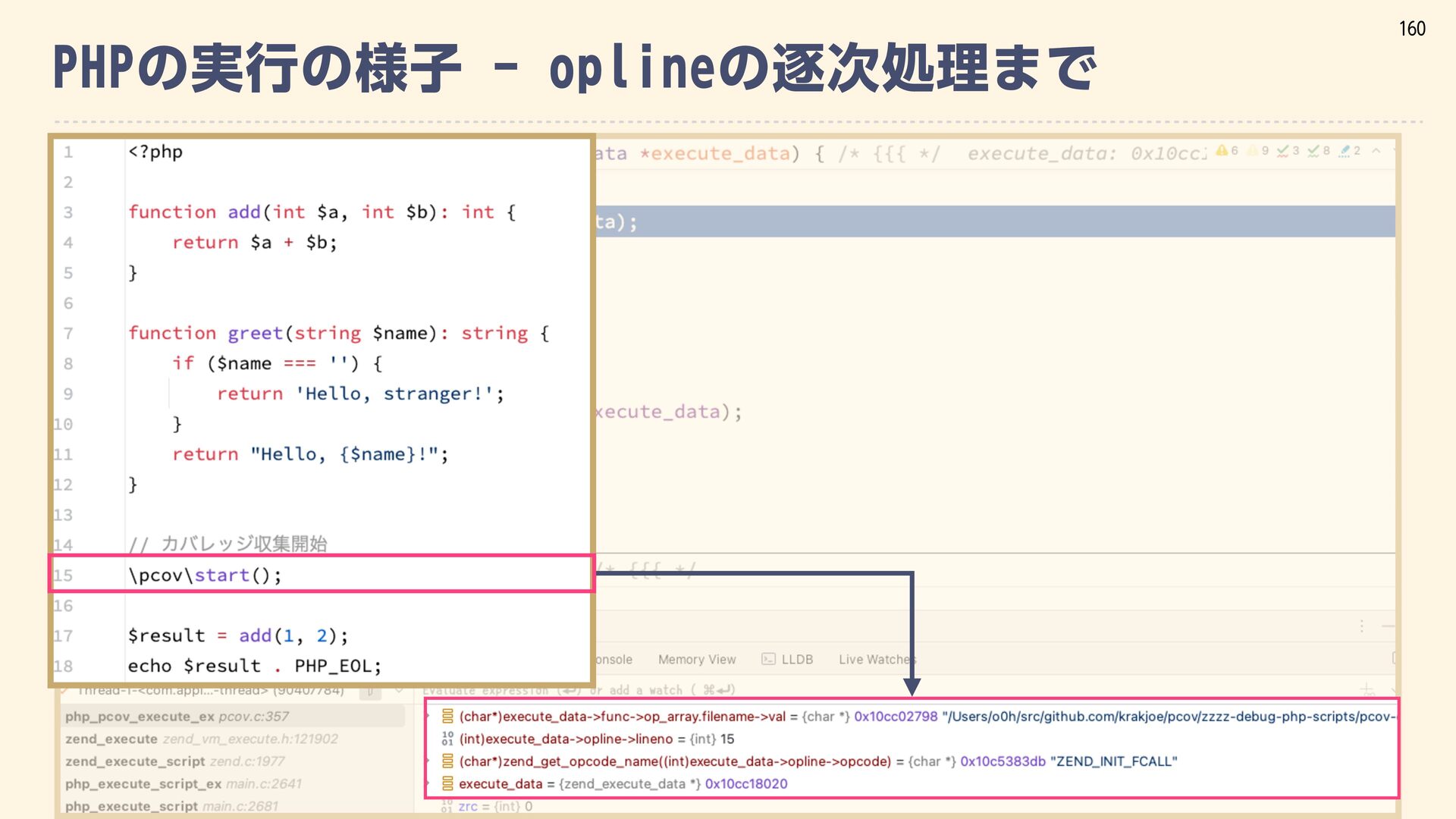Click the add watch plus icon
This screenshot has width=1456, height=819.
click(x=1367, y=690)
